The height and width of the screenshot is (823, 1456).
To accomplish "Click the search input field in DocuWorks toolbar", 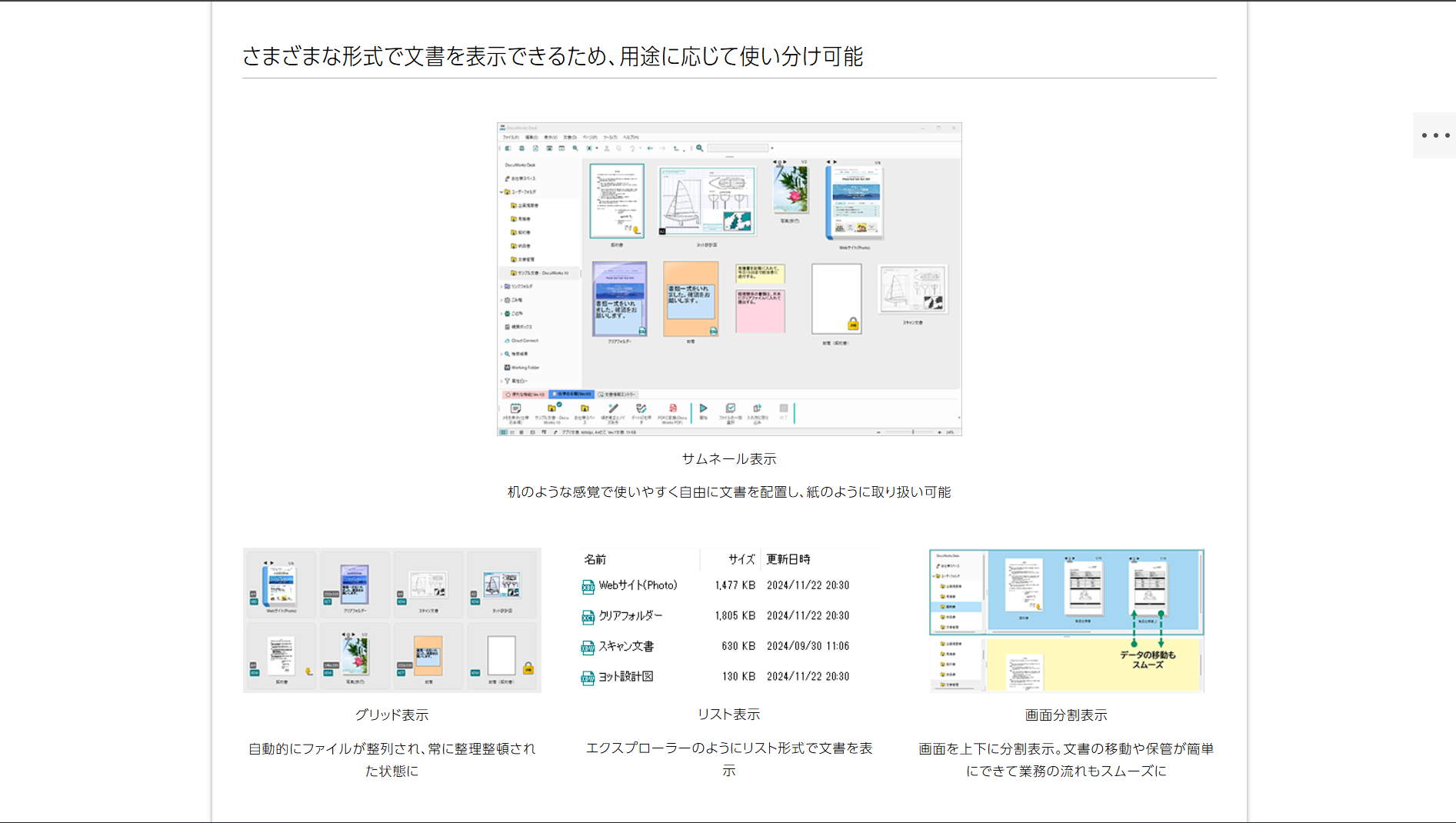I will (x=737, y=148).
